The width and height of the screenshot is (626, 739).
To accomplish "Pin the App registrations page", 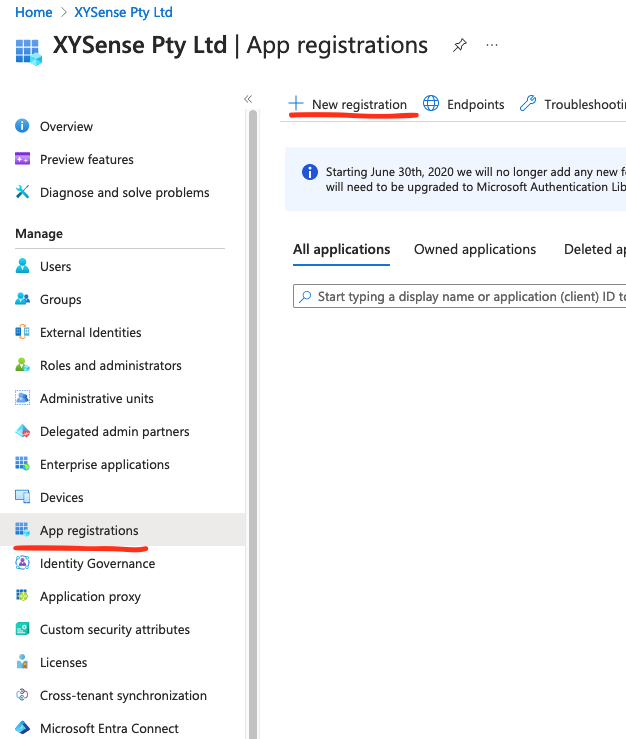I will (460, 45).
